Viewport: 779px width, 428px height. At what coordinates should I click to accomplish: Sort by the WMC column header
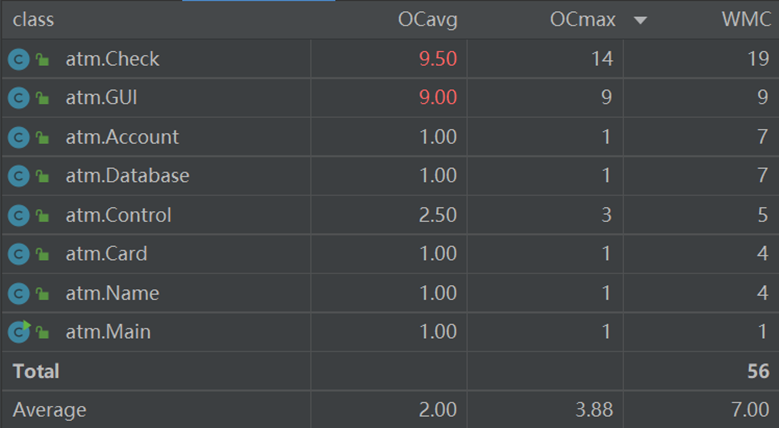tap(745, 20)
